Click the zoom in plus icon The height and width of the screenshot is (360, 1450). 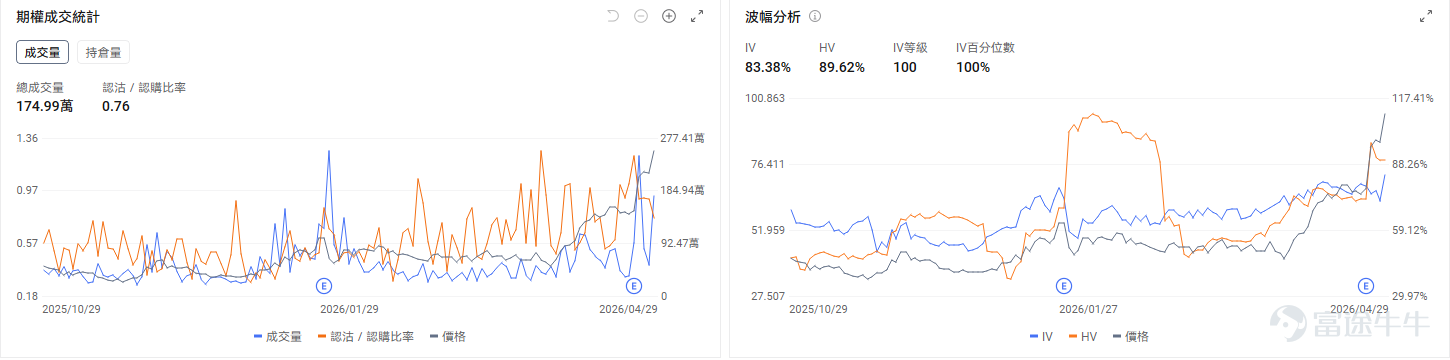669,16
